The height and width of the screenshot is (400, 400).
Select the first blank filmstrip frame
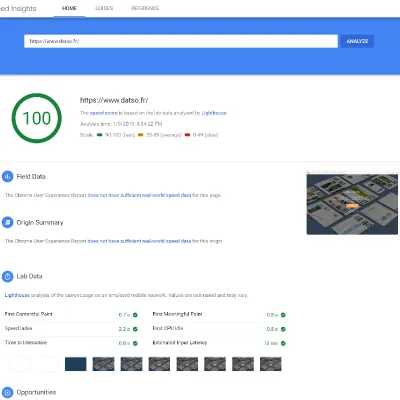[x=20, y=364]
